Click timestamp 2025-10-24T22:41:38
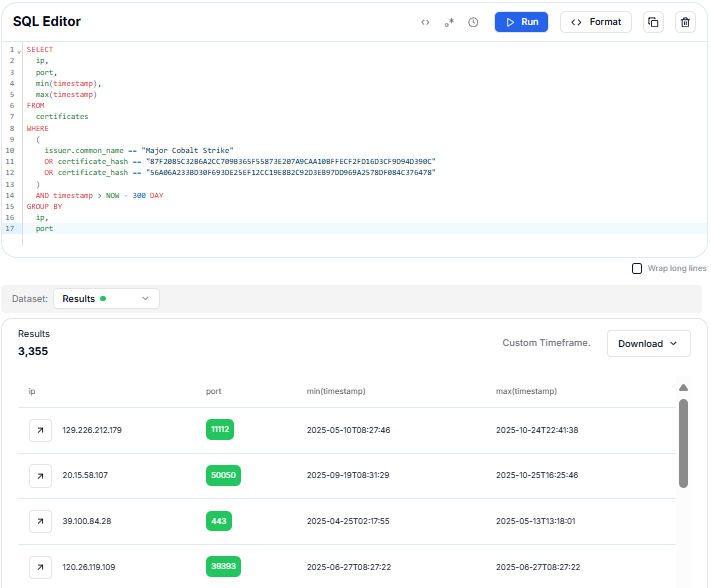Viewport: 711px width, 588px height. click(x=537, y=430)
